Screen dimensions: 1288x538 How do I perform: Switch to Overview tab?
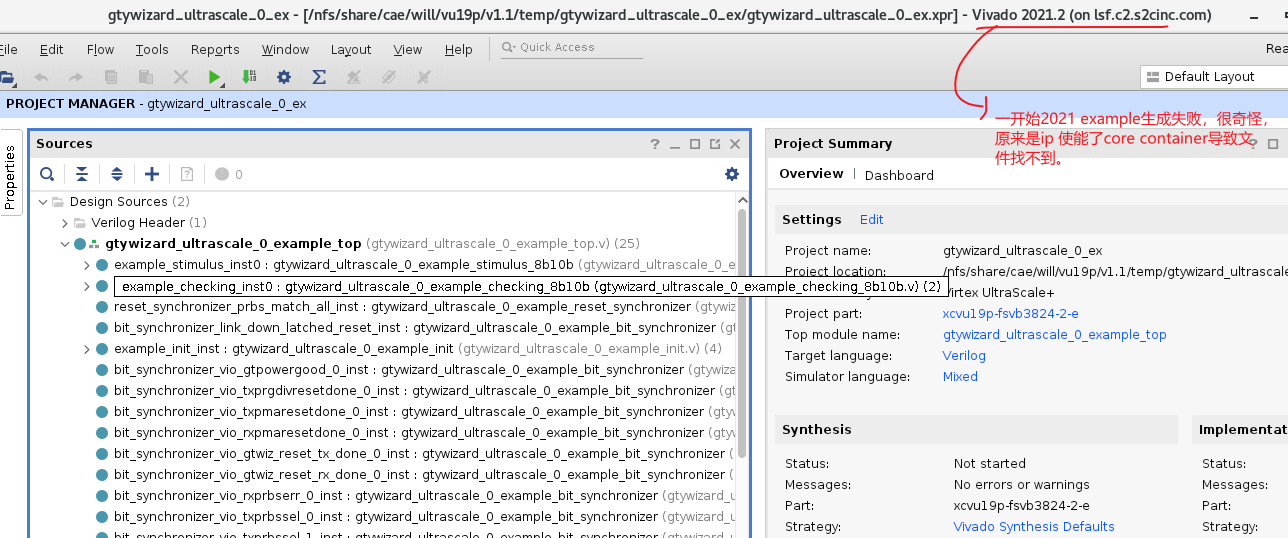pos(811,174)
